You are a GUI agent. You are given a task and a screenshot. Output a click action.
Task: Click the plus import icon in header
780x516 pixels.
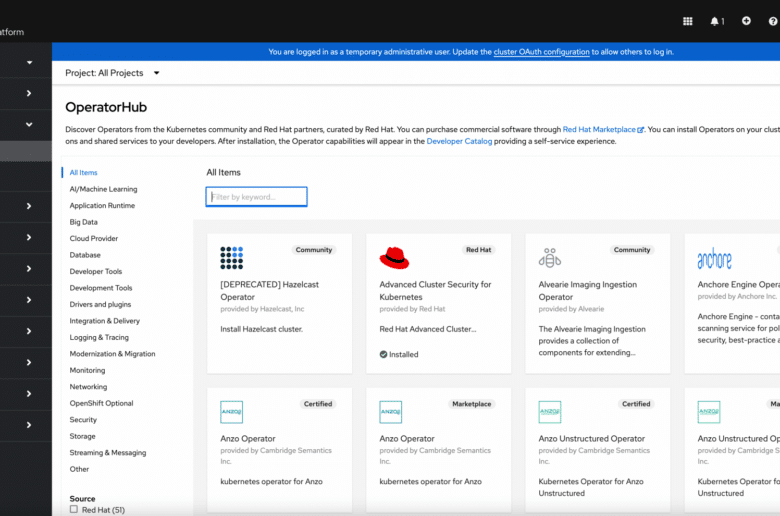click(x=746, y=21)
